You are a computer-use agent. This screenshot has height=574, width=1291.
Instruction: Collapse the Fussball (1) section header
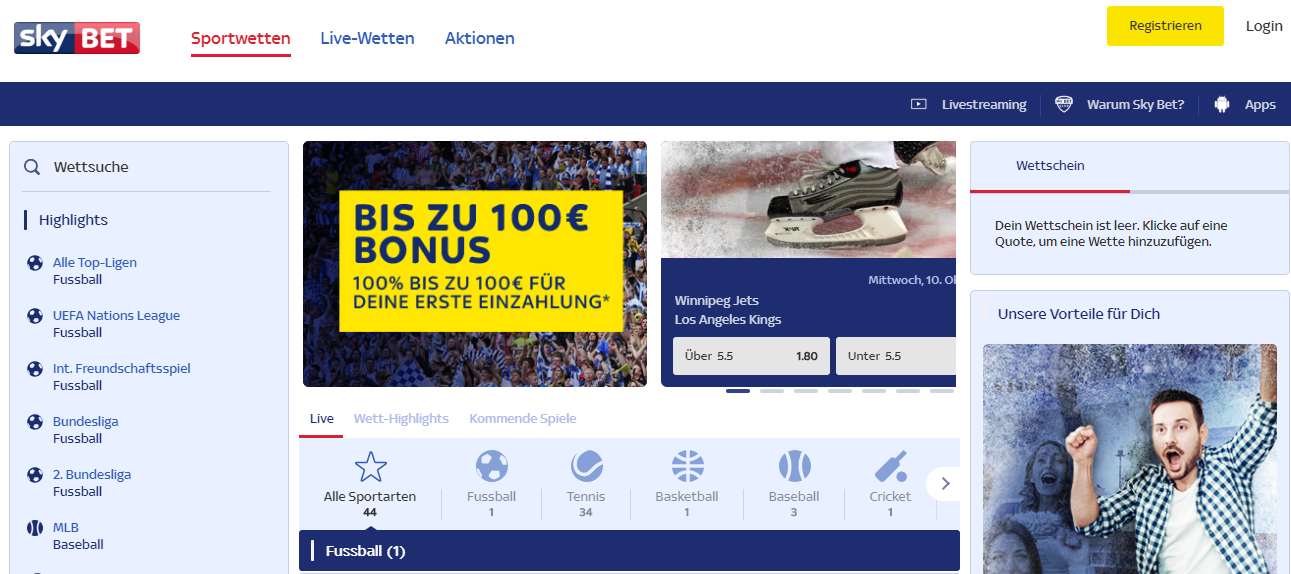point(629,551)
